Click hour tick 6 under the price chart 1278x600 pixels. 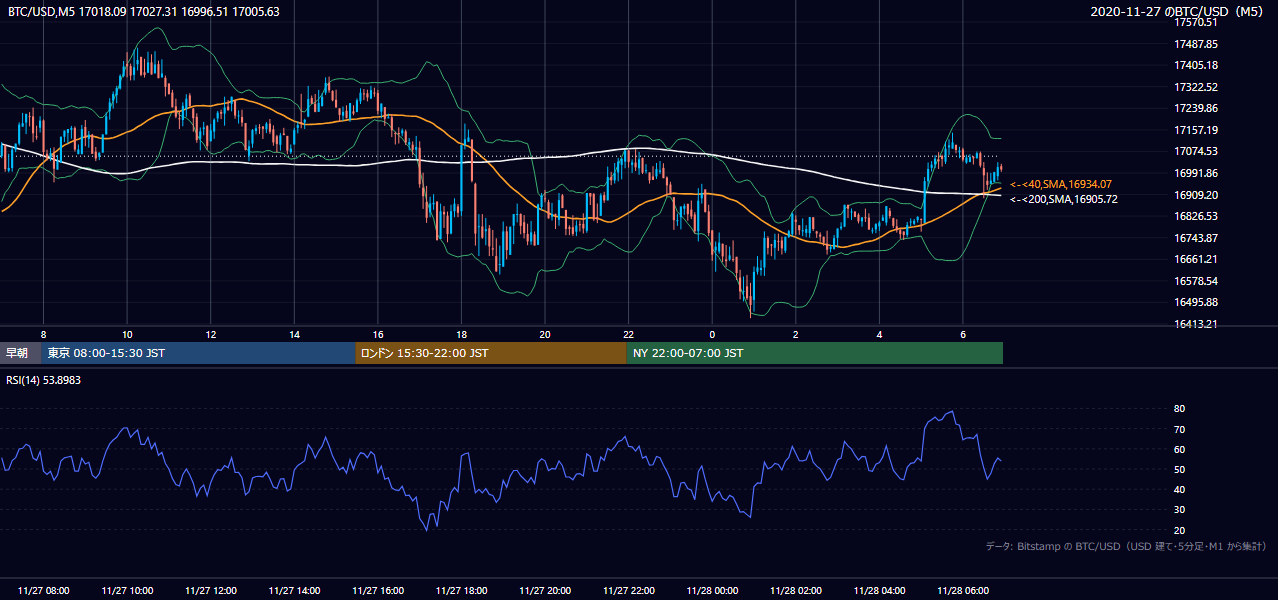[962, 334]
